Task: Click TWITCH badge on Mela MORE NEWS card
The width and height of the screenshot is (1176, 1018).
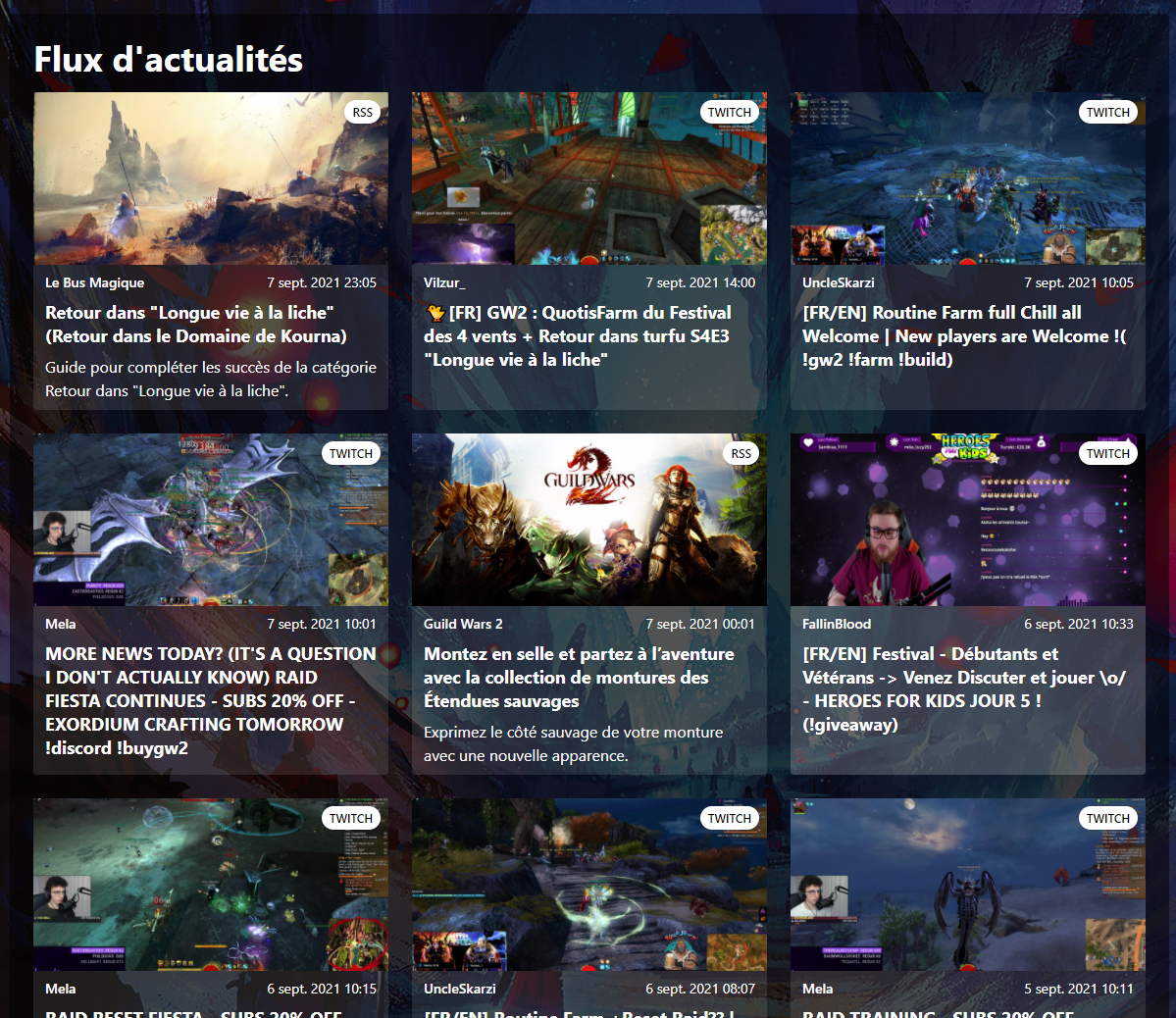Action: 350,454
